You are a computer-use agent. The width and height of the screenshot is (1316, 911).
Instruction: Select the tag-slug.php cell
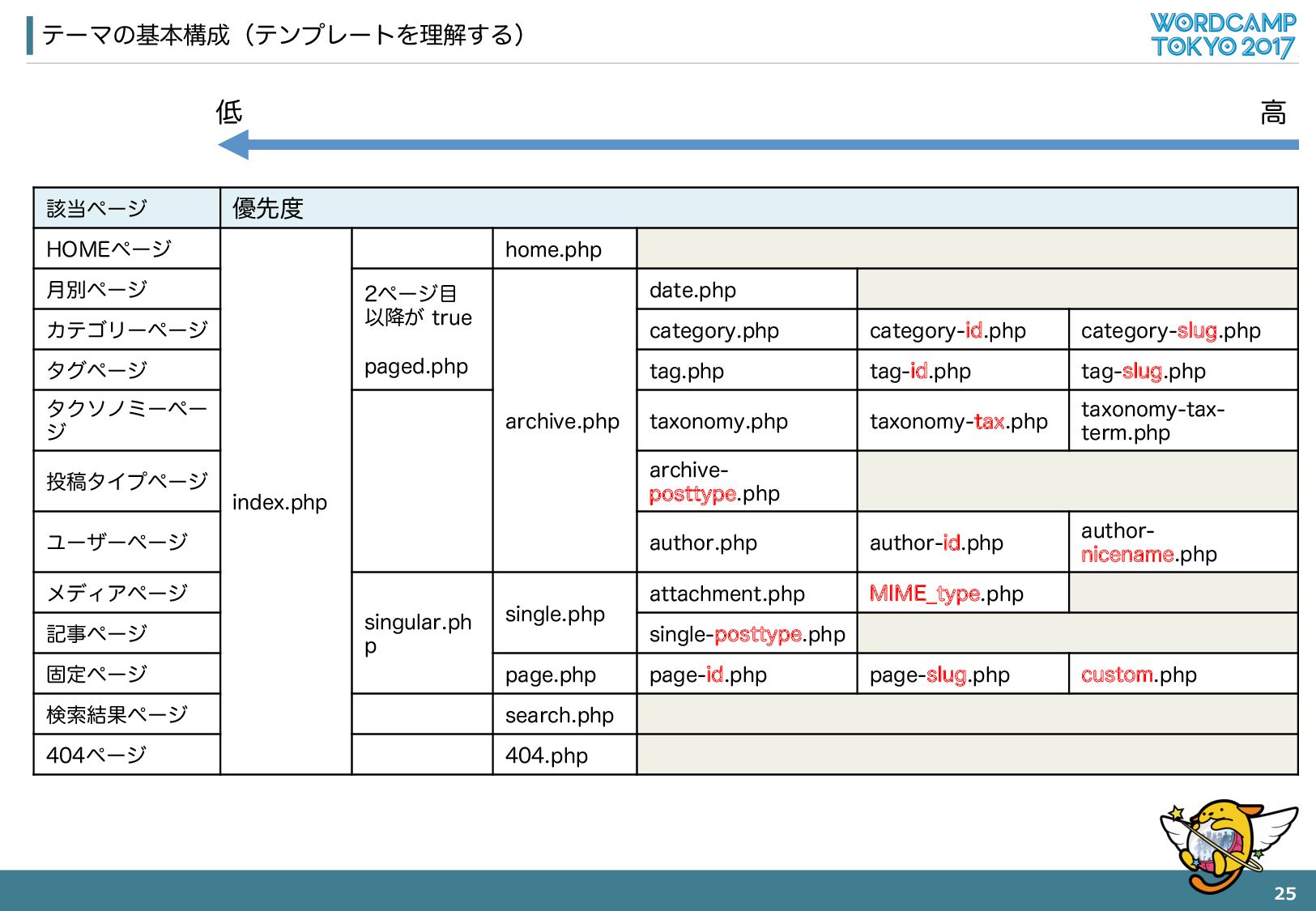click(x=1183, y=370)
